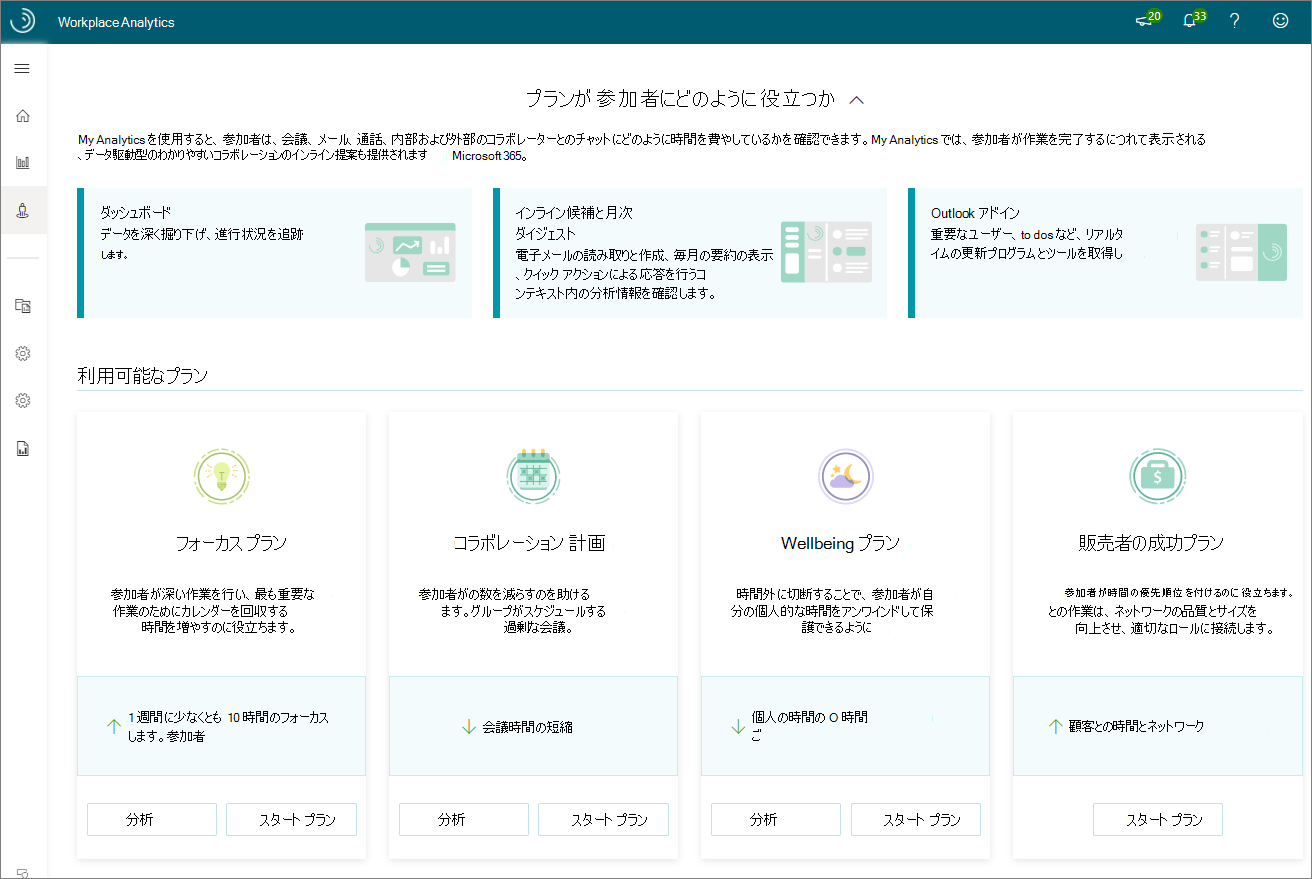Click スタート プラン under Wellbeing プラン

(x=916, y=819)
